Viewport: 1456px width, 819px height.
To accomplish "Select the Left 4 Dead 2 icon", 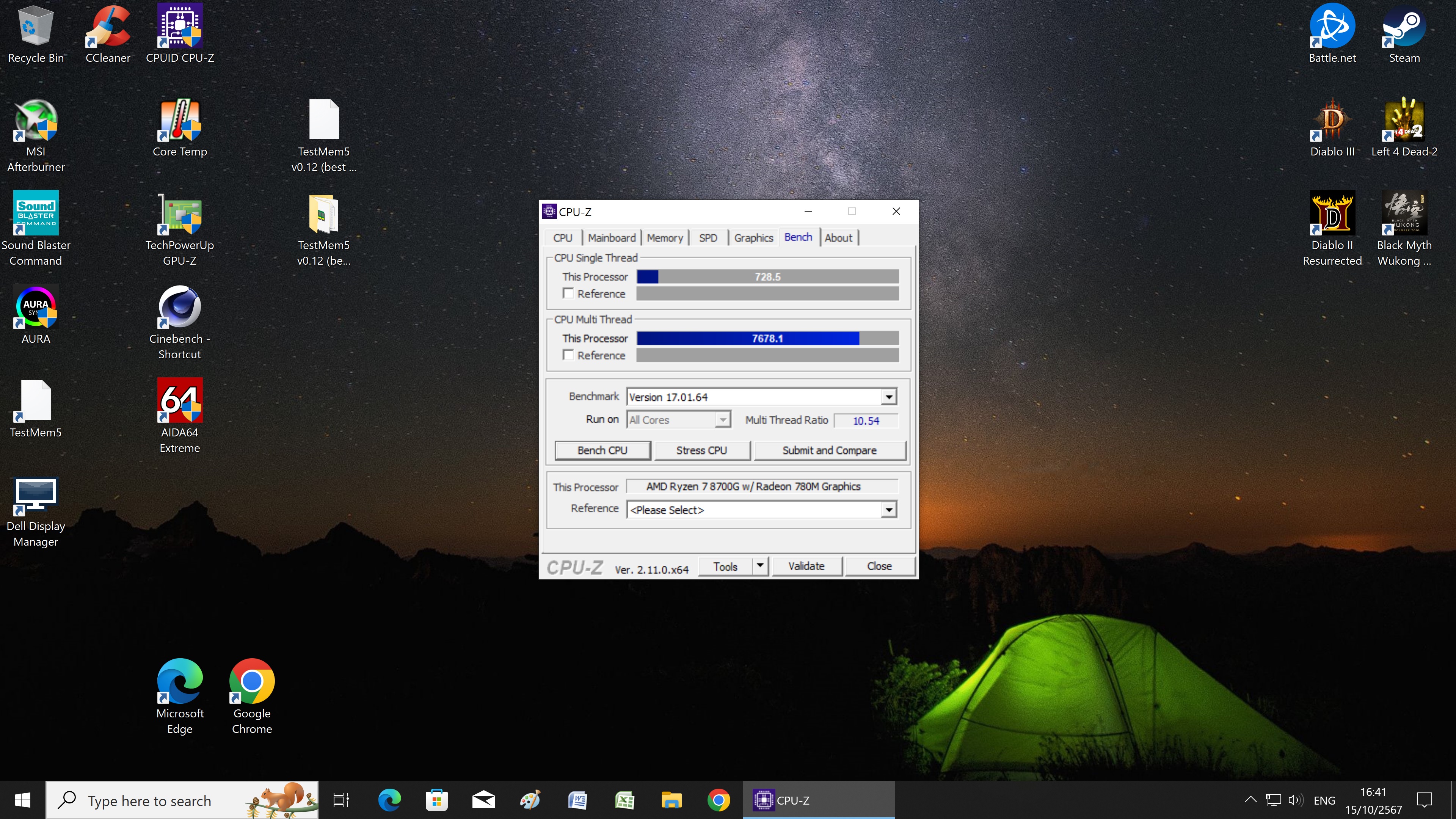I will (x=1404, y=128).
